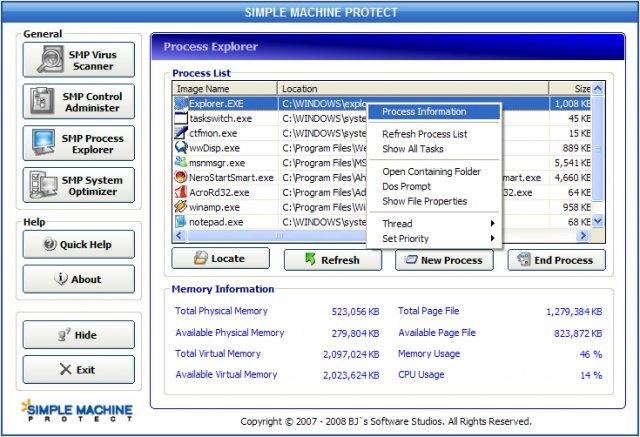The height and width of the screenshot is (437, 640).
Task: Open SMP Process Explorer
Action: [x=79, y=143]
